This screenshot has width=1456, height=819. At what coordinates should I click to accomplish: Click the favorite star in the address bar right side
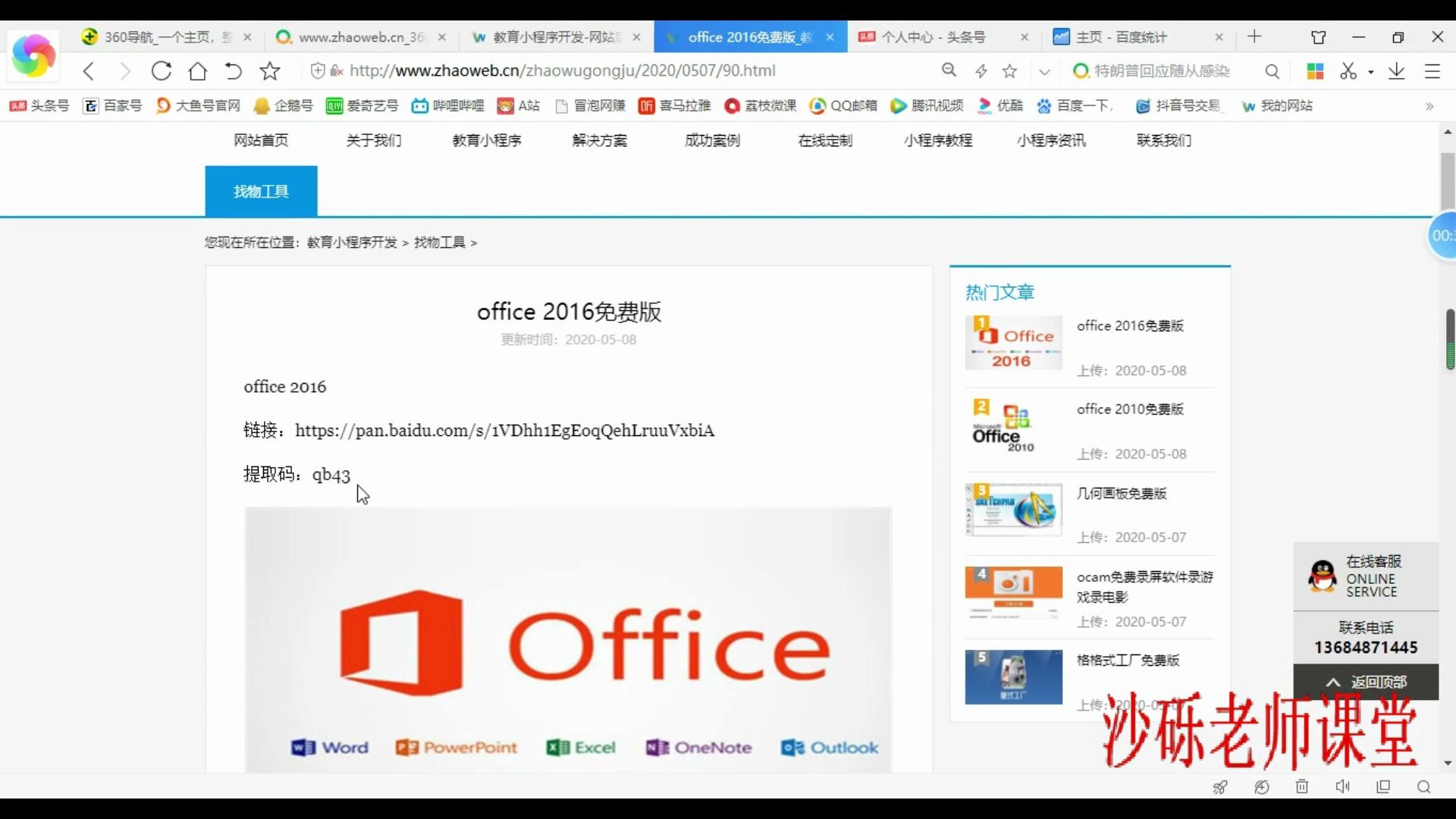coord(1009,71)
